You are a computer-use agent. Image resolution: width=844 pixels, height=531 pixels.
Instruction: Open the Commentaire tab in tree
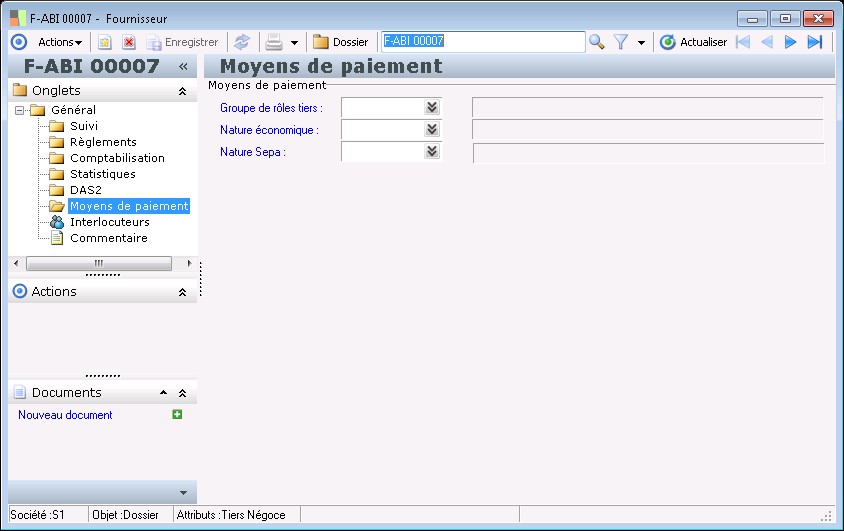(109, 238)
